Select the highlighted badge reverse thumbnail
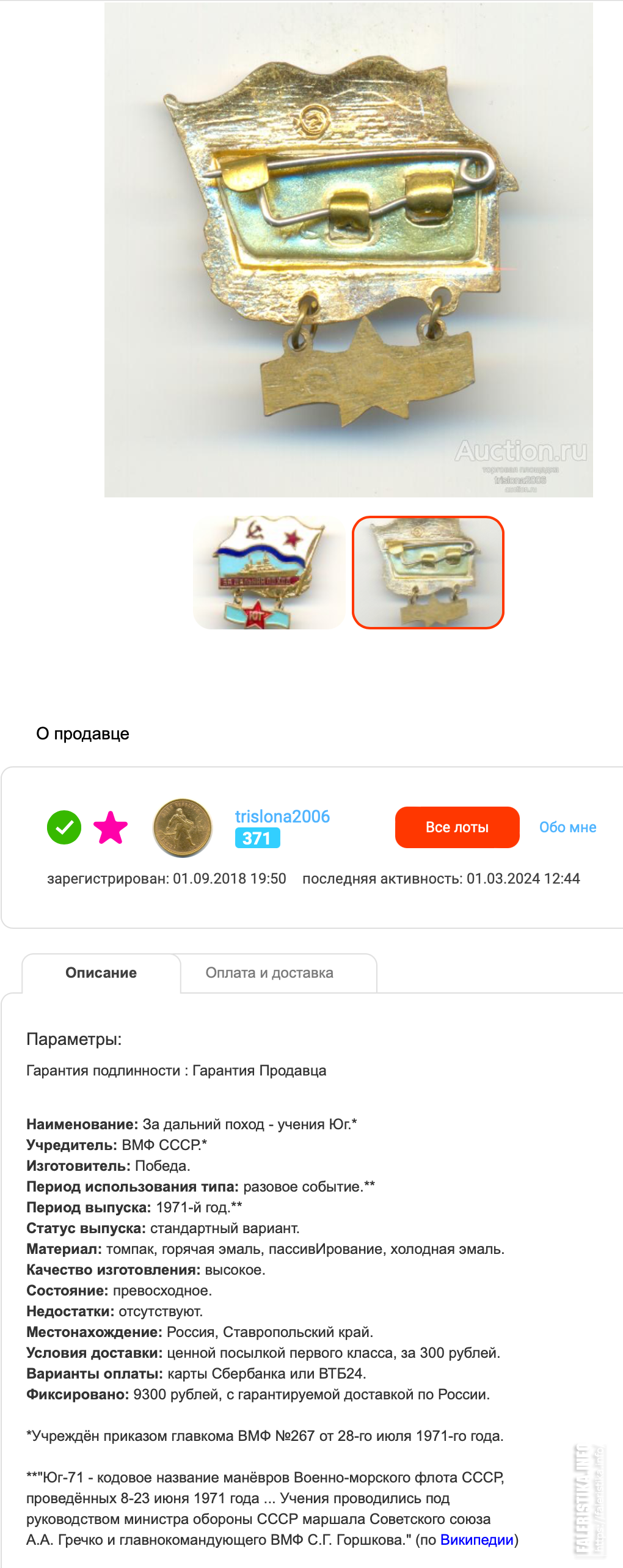 [428, 573]
